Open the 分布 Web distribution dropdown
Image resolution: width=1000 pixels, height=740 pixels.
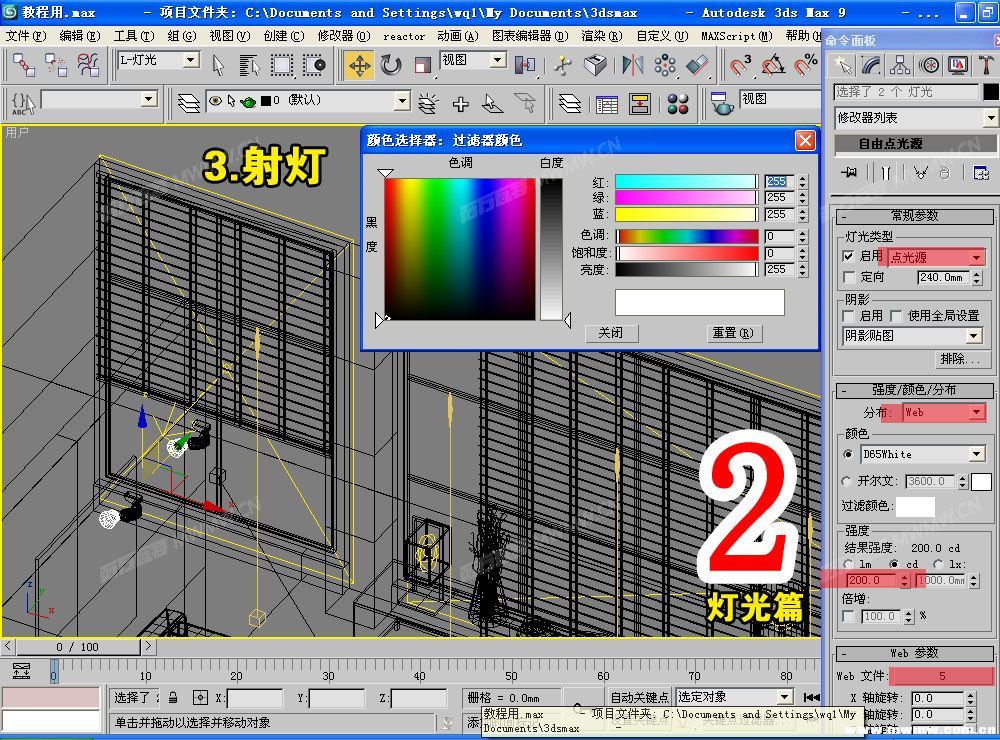(976, 413)
